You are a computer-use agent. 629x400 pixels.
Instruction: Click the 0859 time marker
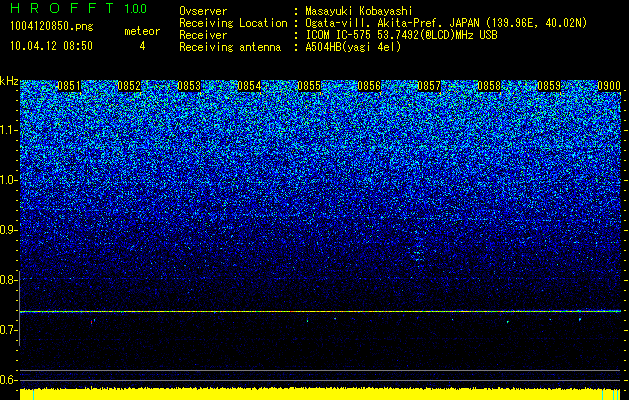pos(549,86)
